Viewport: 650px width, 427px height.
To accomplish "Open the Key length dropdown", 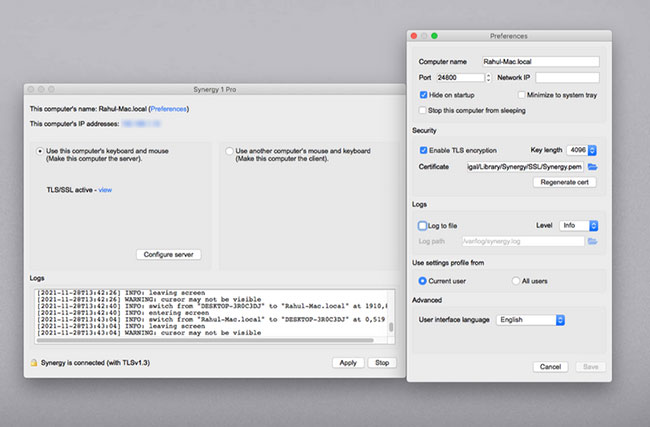I will [x=579, y=149].
